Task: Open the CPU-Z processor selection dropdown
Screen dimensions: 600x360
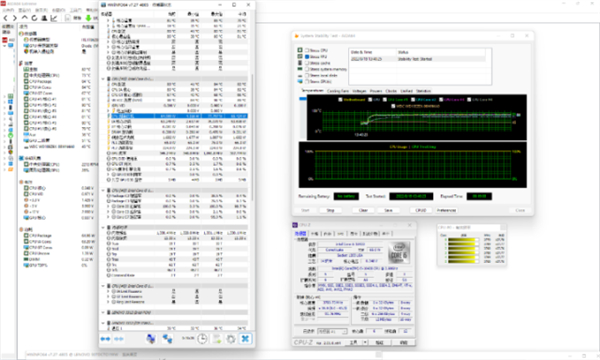Action: (x=332, y=331)
